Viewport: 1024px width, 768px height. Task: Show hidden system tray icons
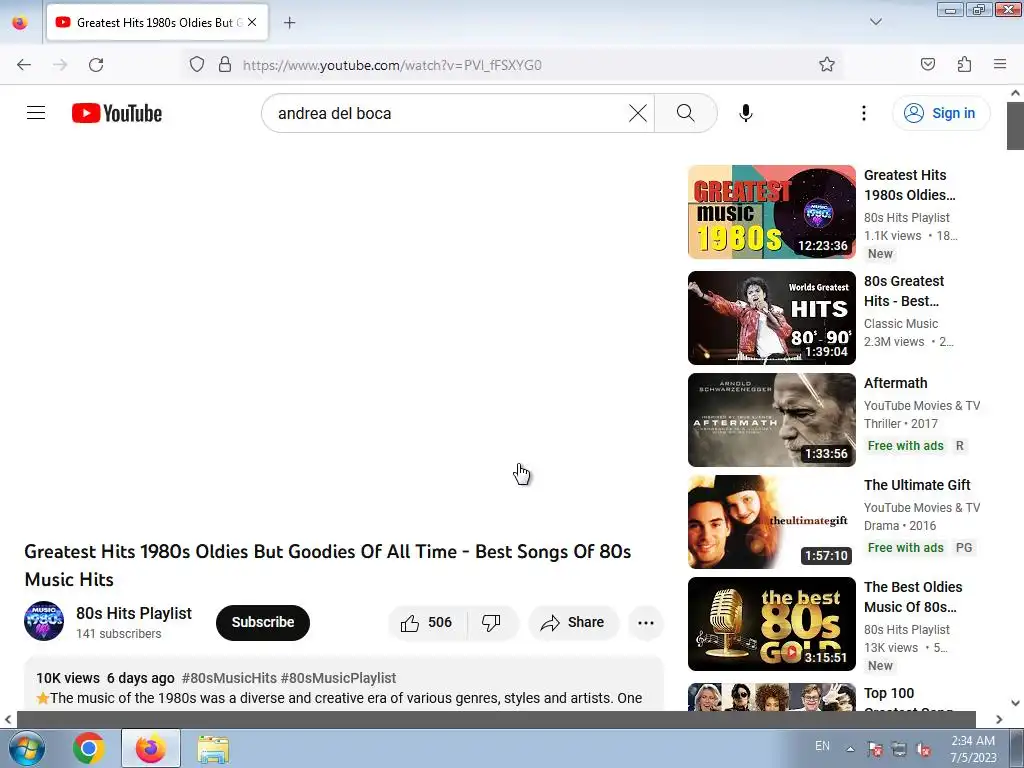click(850, 749)
